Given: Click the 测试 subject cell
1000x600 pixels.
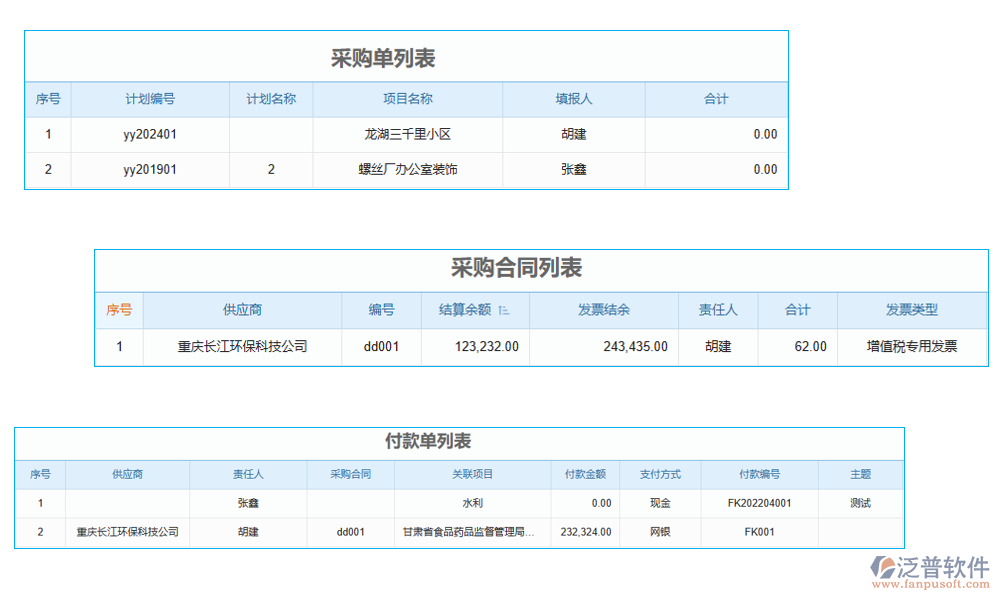Looking at the screenshot, I should pyautogui.click(x=860, y=503).
